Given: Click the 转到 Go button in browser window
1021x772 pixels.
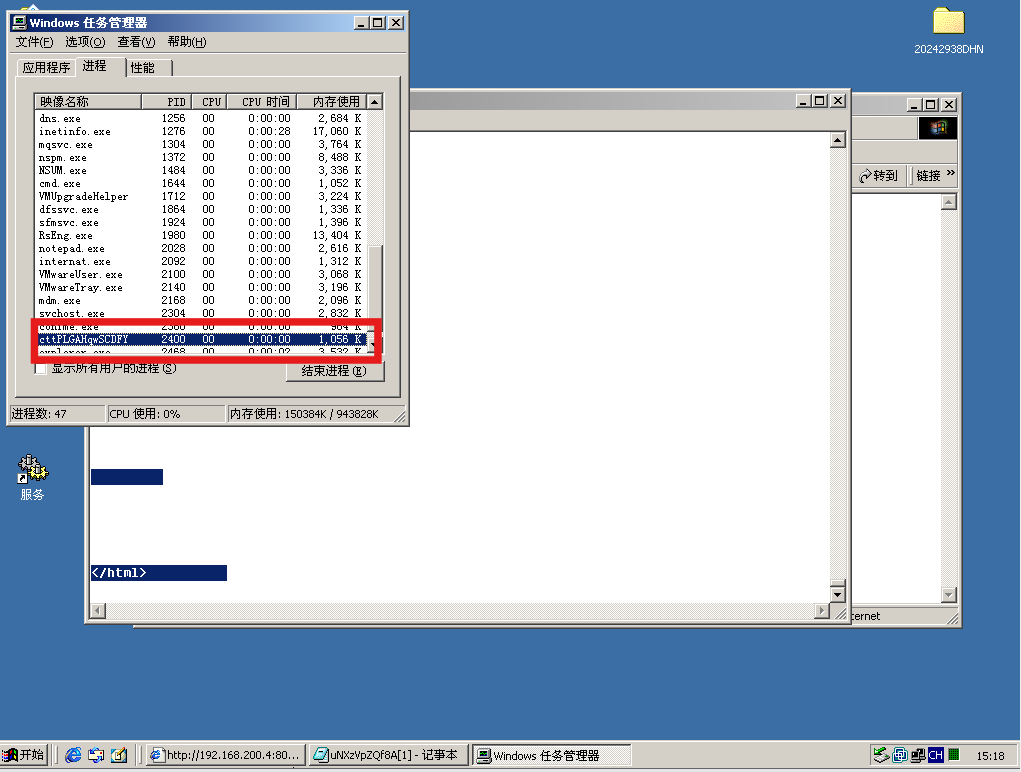Looking at the screenshot, I should (x=878, y=176).
